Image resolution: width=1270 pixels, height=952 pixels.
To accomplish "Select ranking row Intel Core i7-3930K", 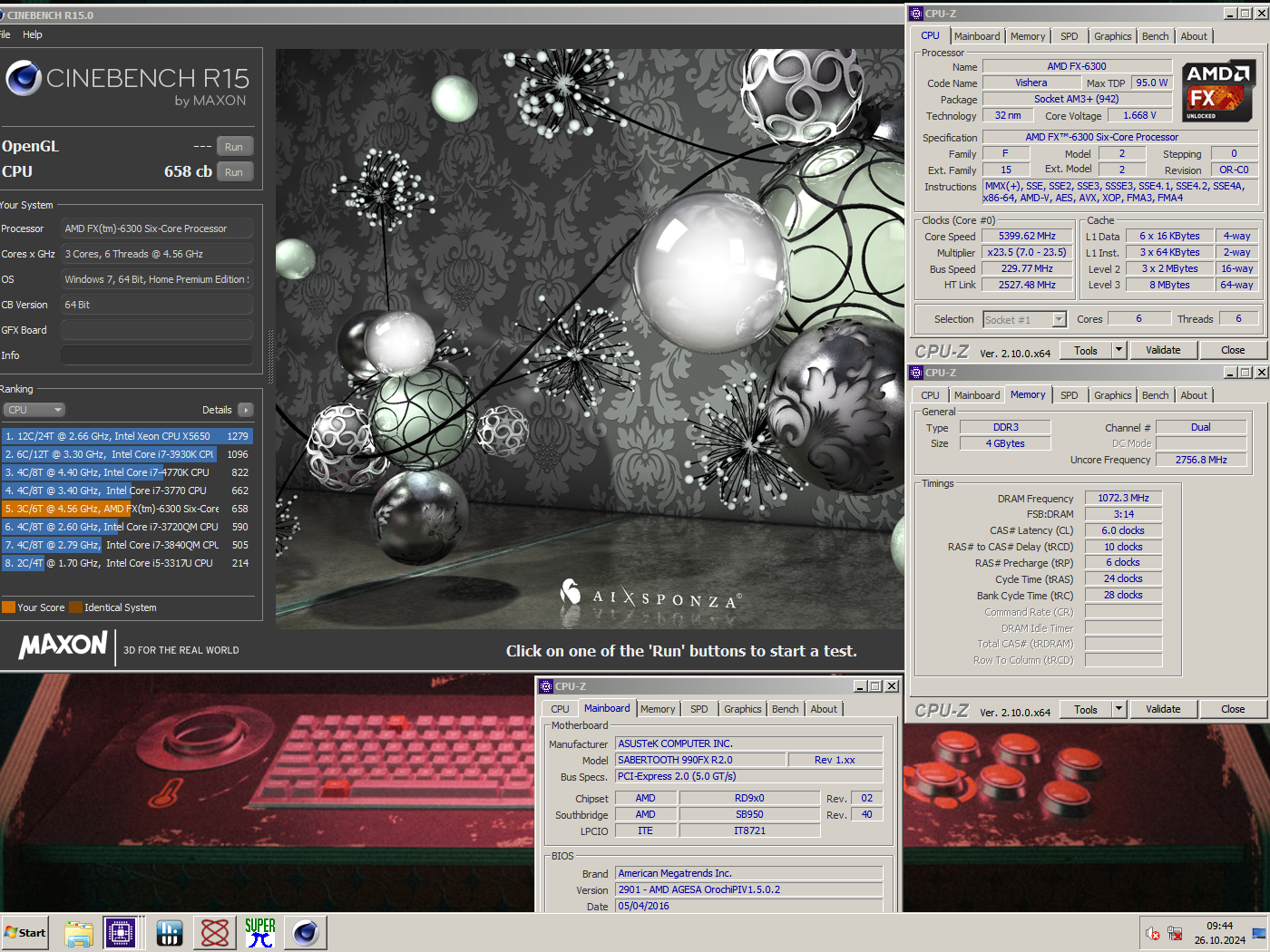I will pyautogui.click(x=127, y=454).
